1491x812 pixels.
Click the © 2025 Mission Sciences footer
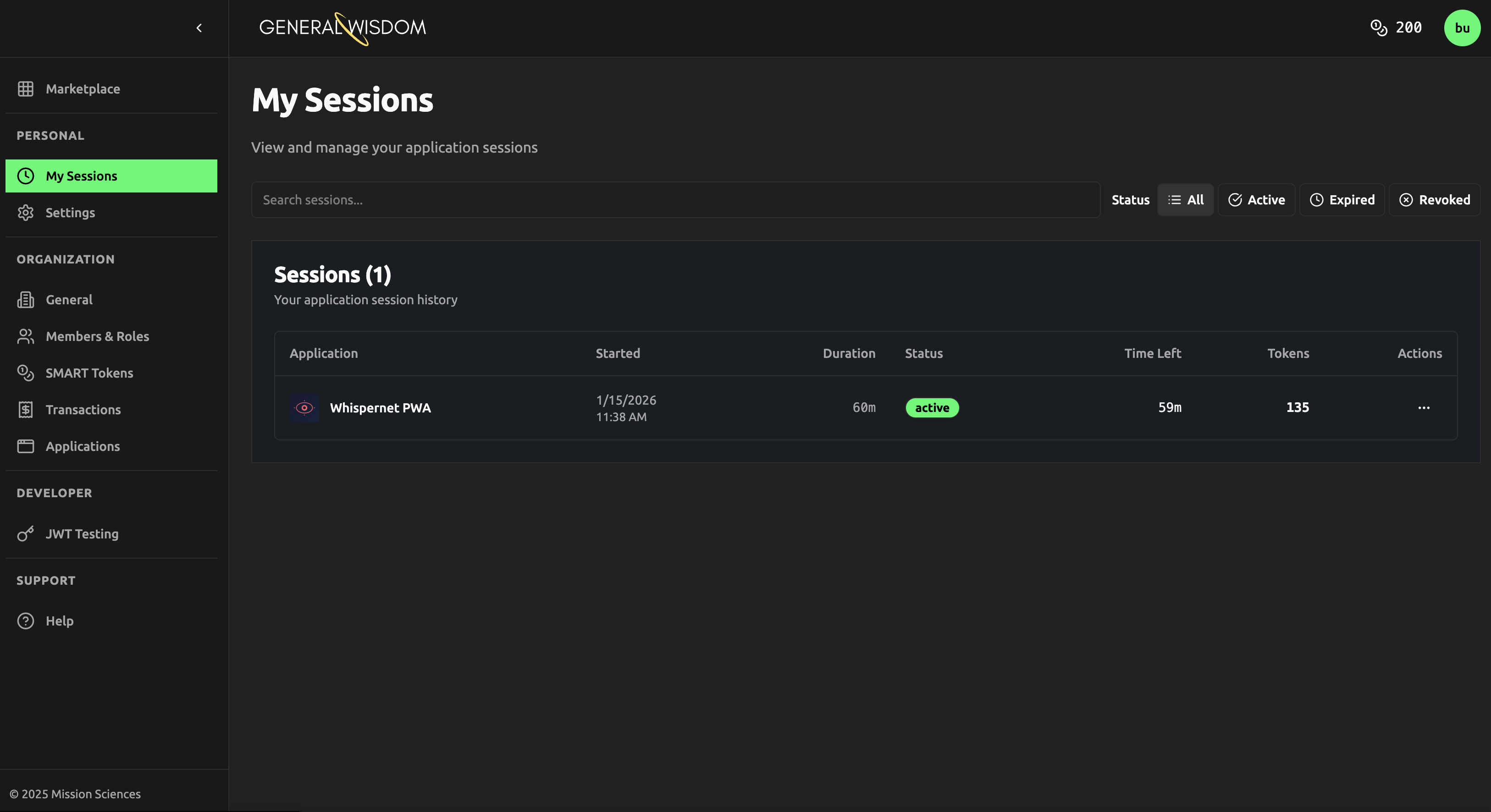(x=75, y=794)
